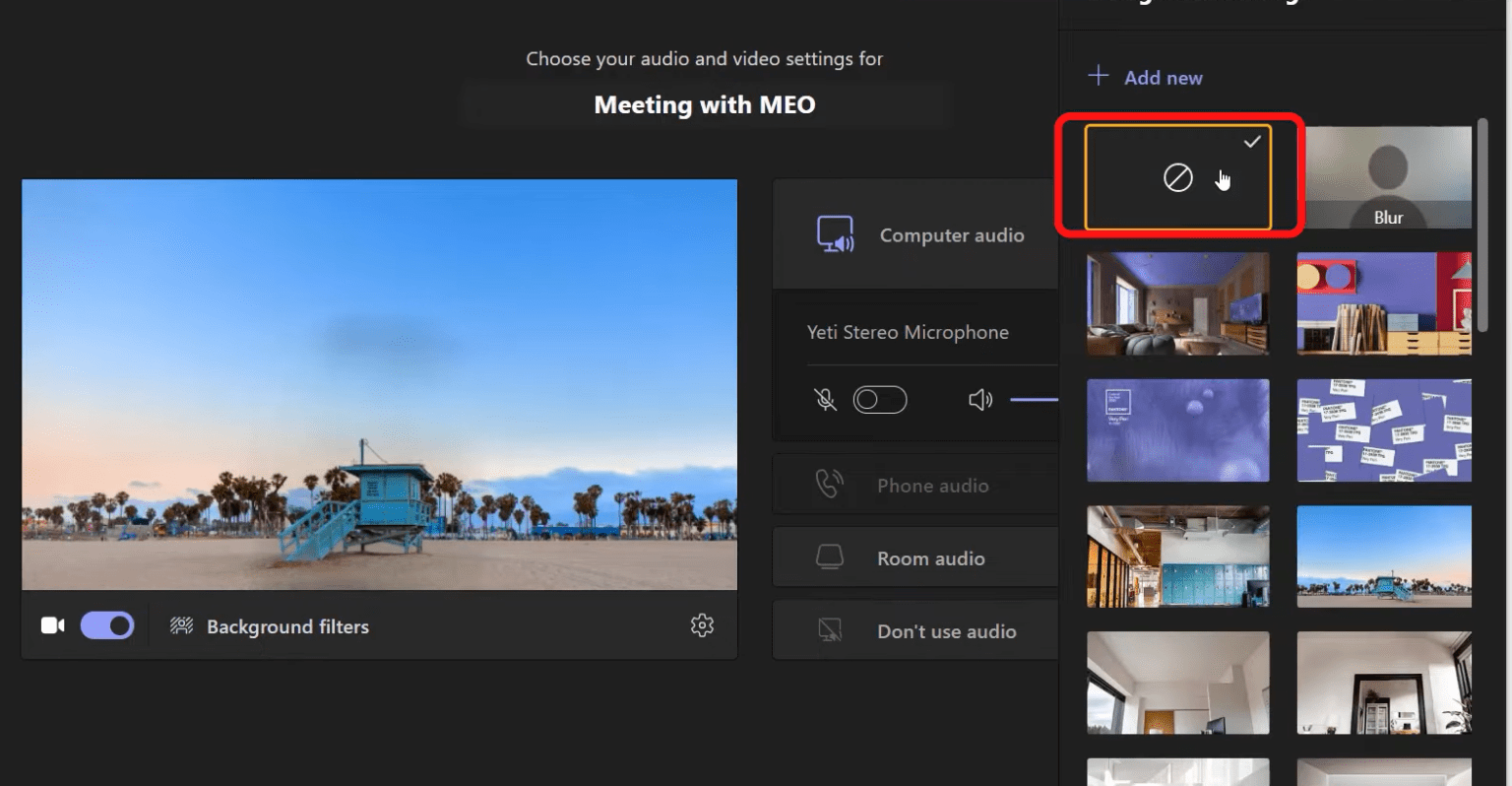
Task: Select the beach lifeguard tower background thumbnail
Action: click(1384, 557)
